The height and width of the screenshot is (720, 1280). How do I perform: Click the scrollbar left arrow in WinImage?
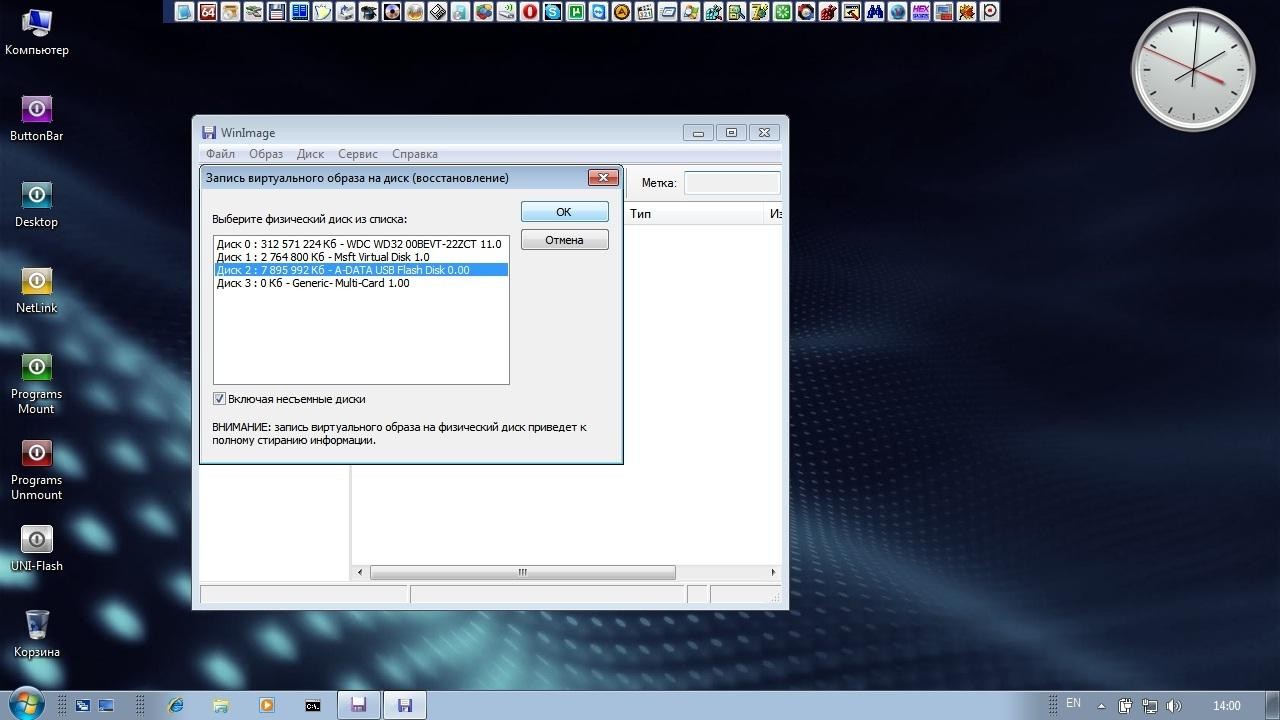(x=360, y=572)
